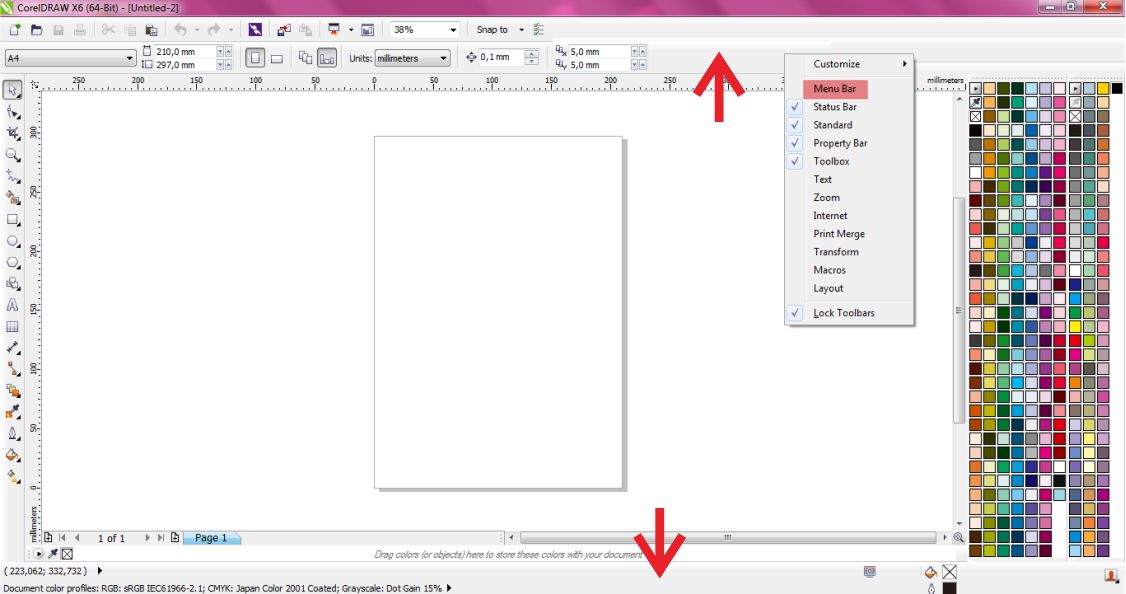
Task: Set page orientation to landscape
Action: point(277,57)
